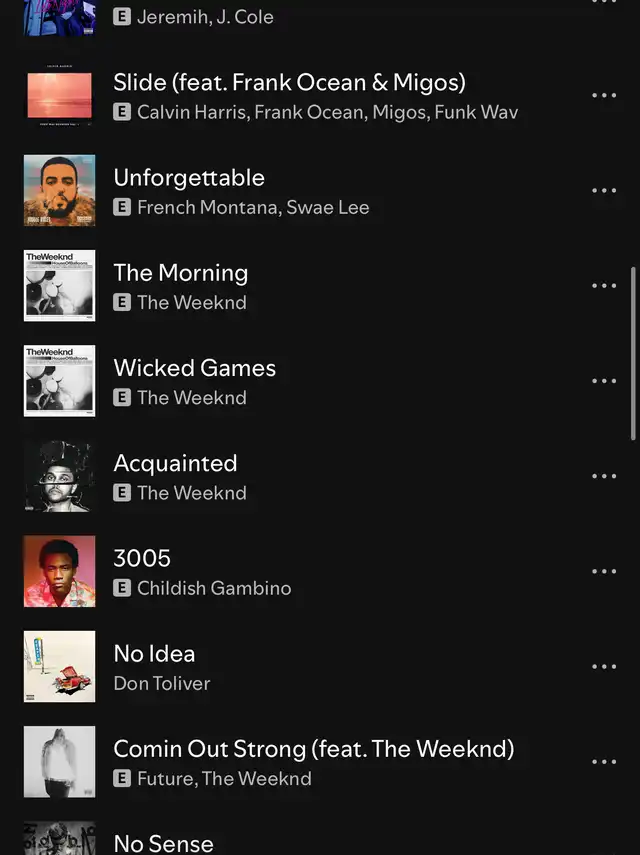This screenshot has width=640, height=855.
Task: Open three-dot menu for Acquainted
Action: [x=604, y=476]
